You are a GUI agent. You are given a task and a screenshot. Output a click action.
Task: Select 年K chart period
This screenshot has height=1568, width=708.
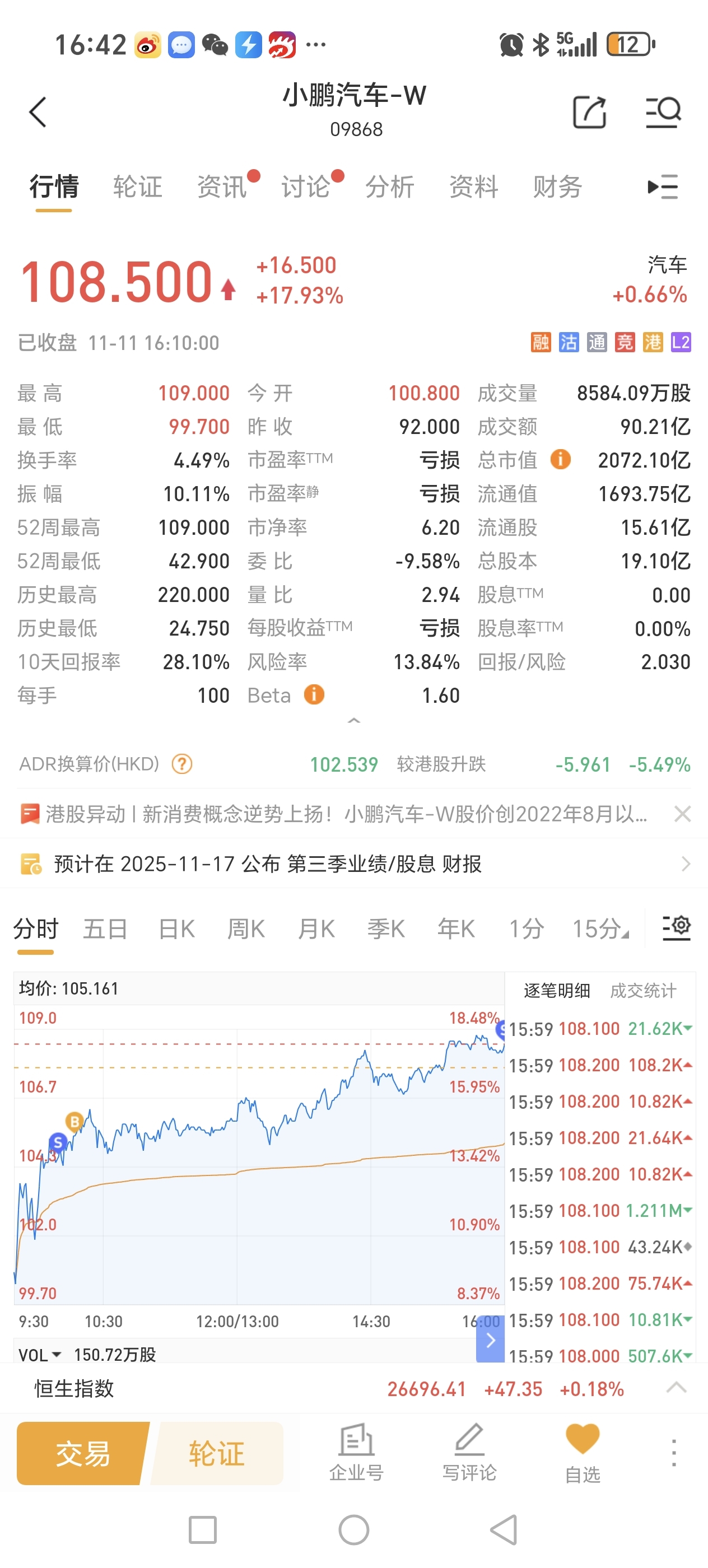456,929
